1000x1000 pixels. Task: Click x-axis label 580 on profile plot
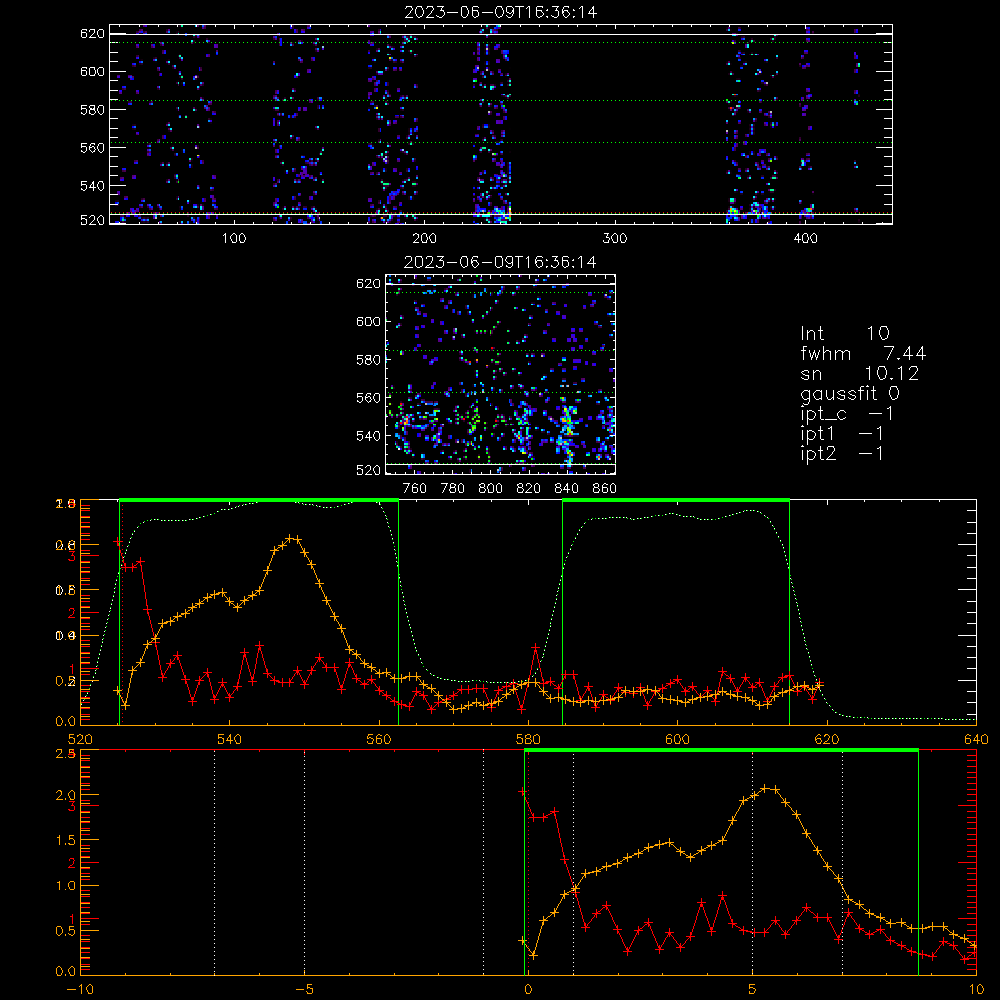click(x=528, y=739)
